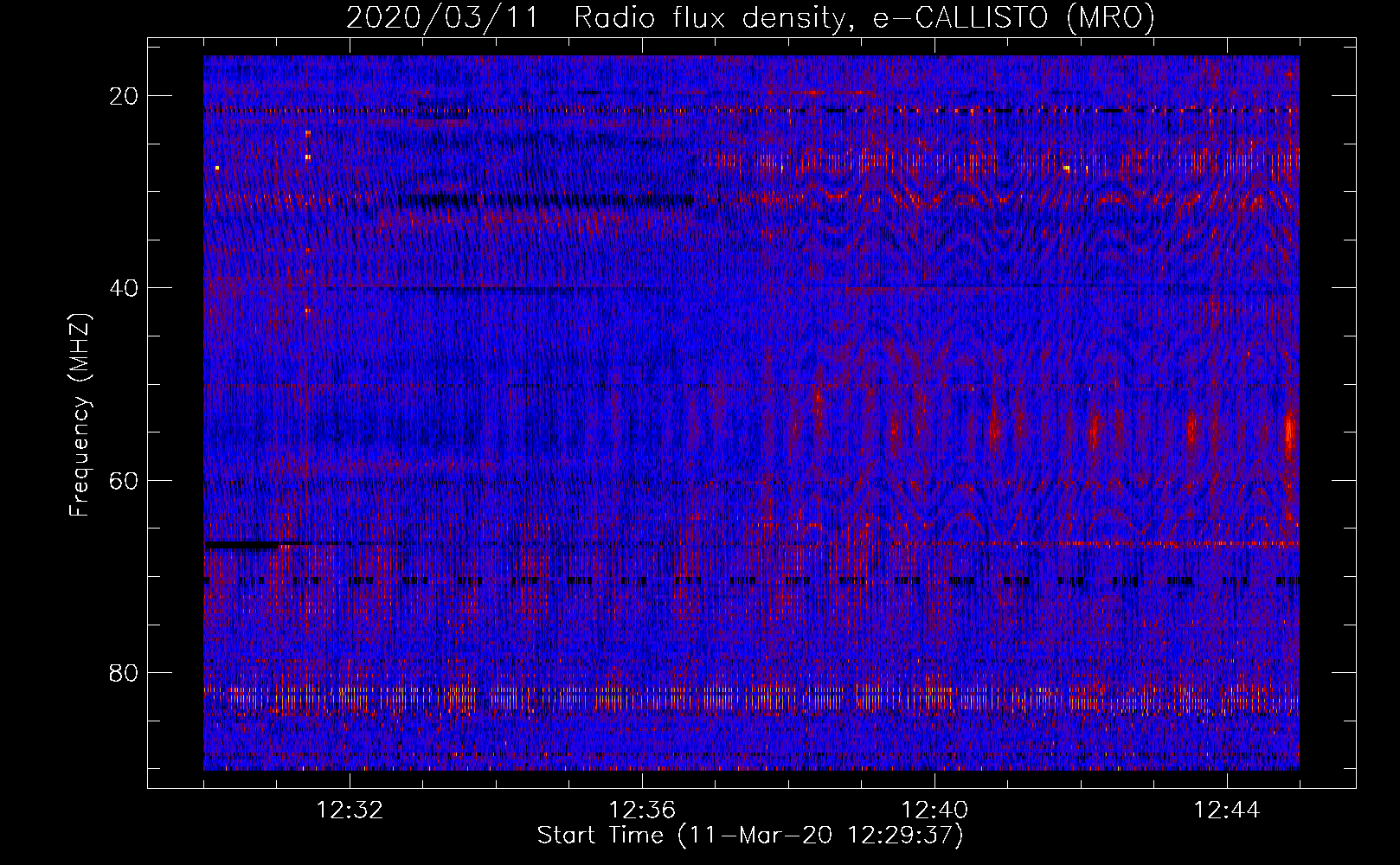The image size is (1400, 865).
Task: Click the 20 frequency tick label
Action: point(124,96)
